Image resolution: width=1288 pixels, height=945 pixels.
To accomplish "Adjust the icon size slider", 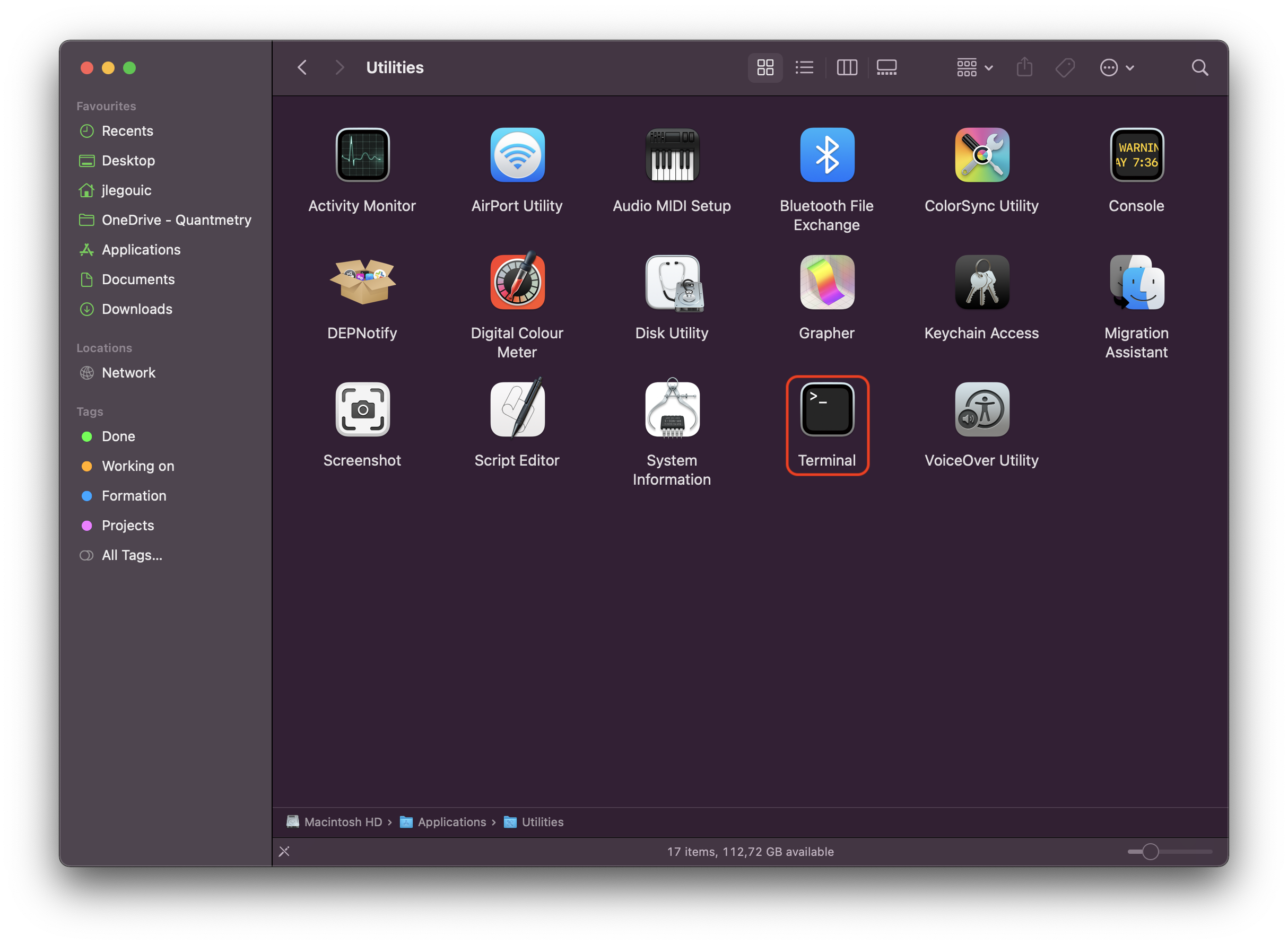I will pos(1169,852).
